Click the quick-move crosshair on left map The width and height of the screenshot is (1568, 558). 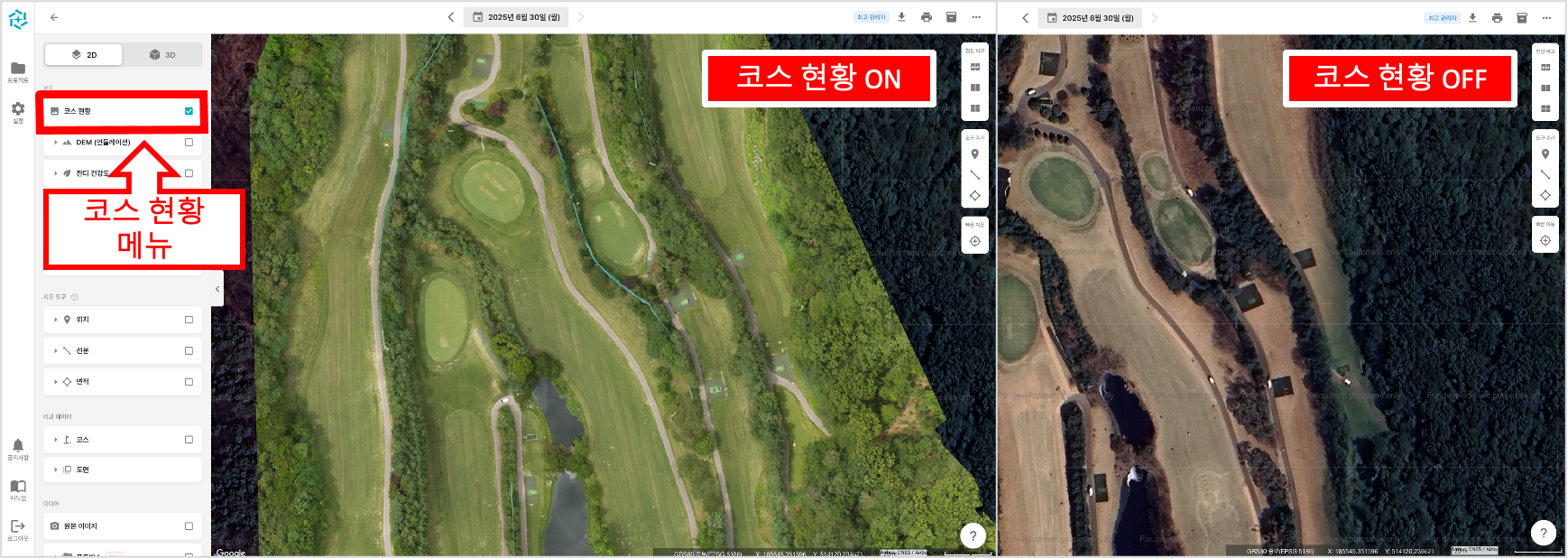(974, 241)
